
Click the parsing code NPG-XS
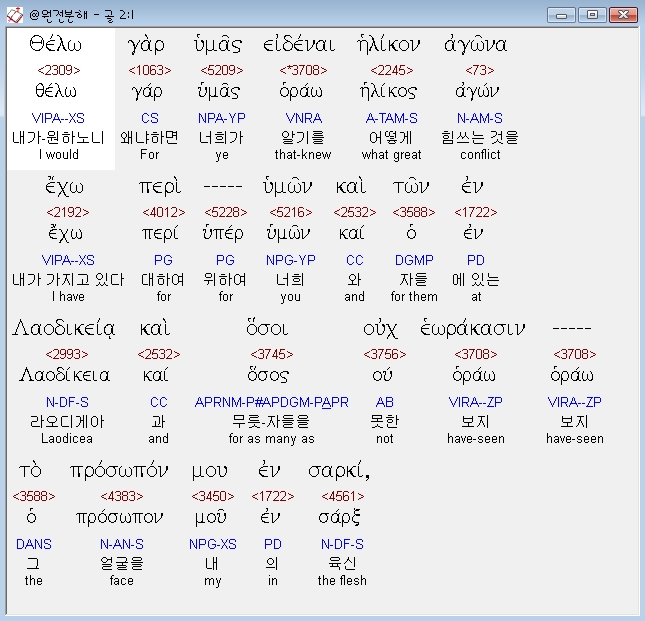[213, 545]
